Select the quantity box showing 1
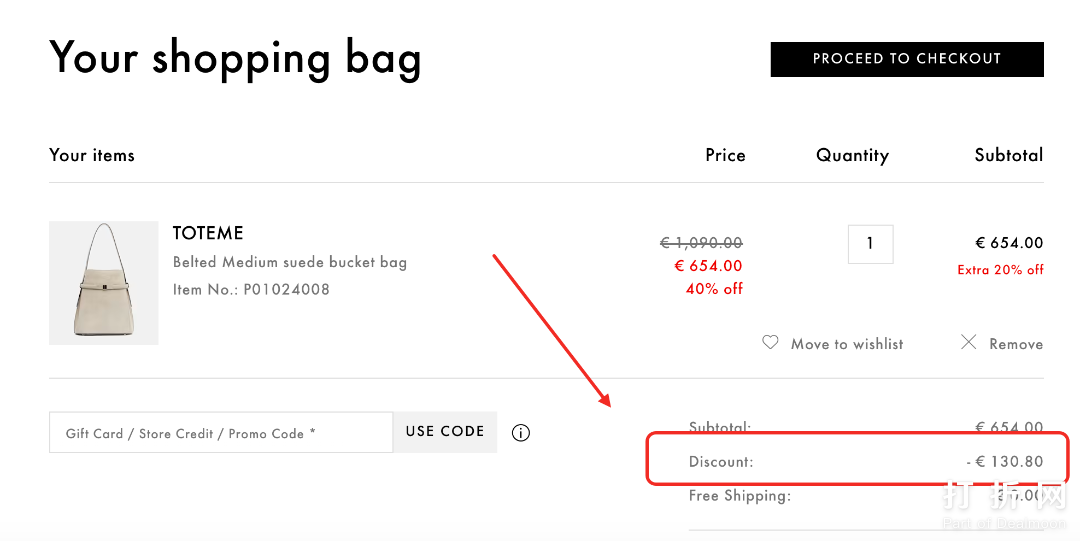1080x541 pixels. pyautogui.click(x=870, y=244)
